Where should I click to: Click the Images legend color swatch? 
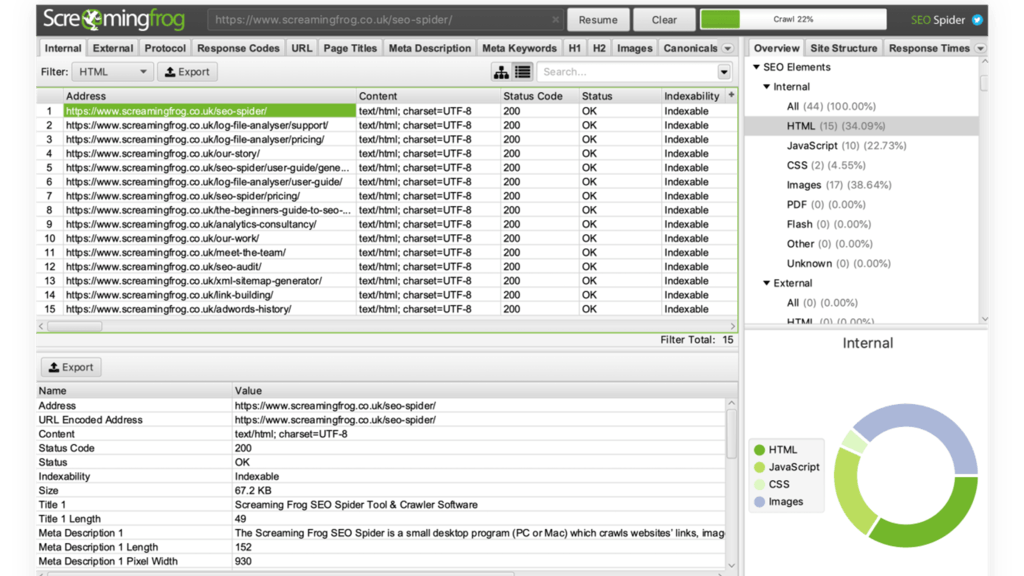(759, 502)
